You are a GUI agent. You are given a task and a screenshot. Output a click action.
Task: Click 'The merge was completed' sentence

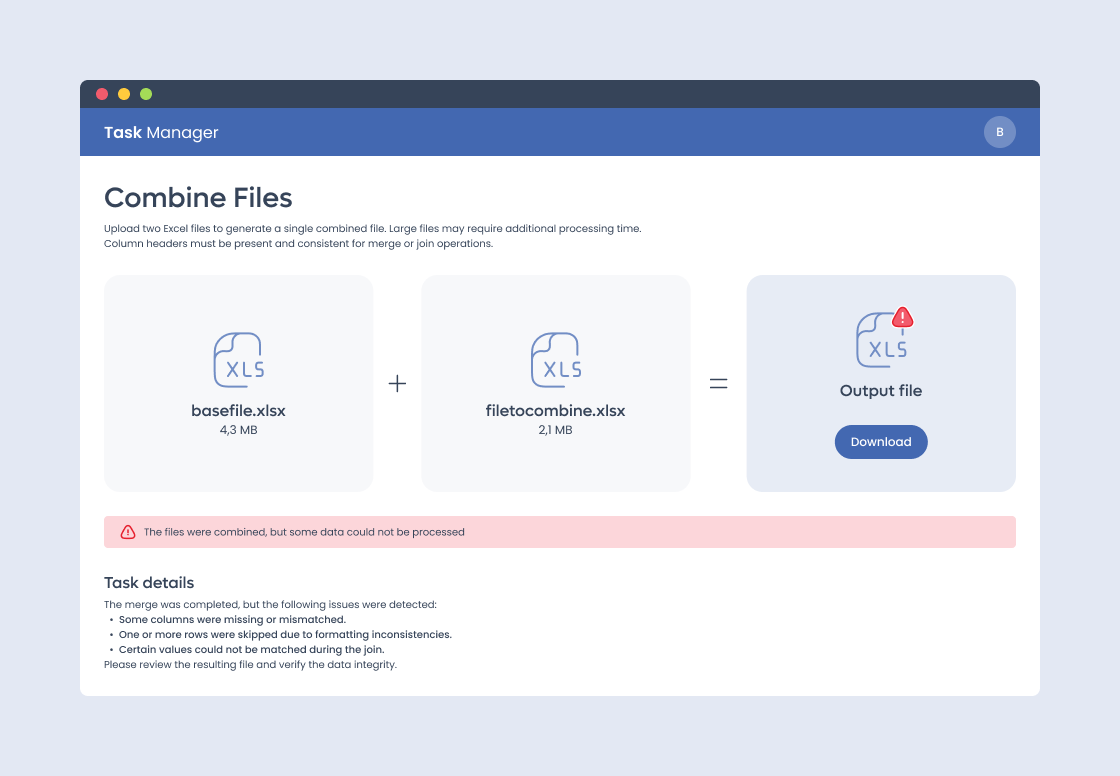coord(270,605)
